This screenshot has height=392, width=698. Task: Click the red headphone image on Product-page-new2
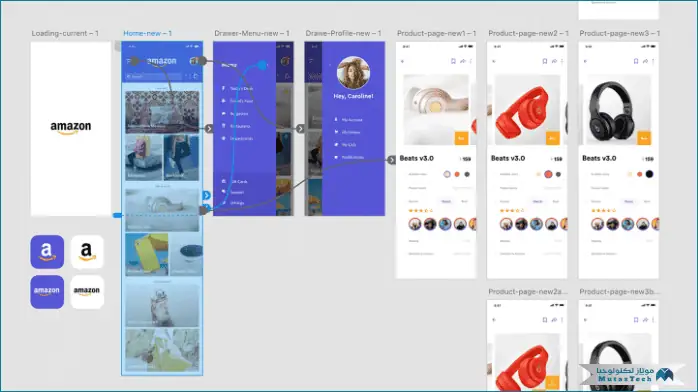pyautogui.click(x=527, y=109)
